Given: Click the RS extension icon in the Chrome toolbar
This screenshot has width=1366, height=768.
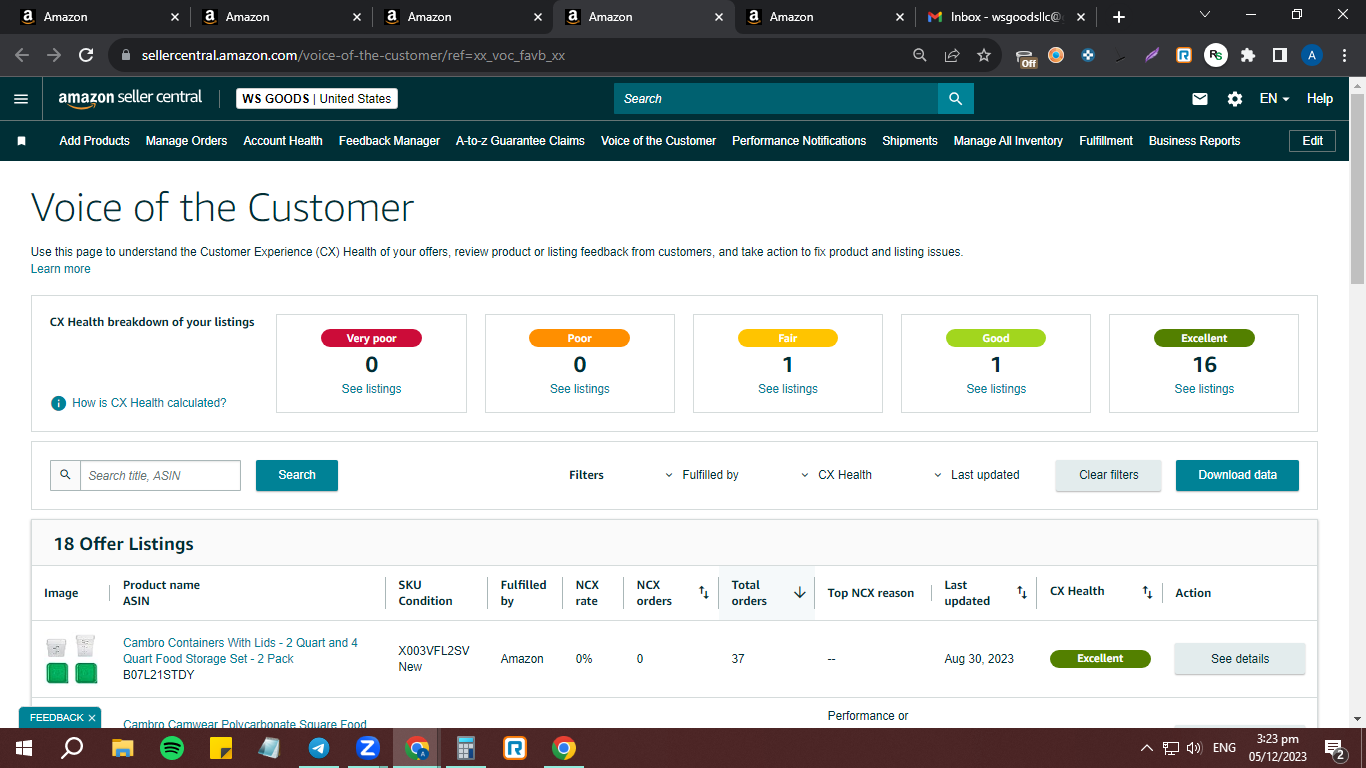Looking at the screenshot, I should (1216, 55).
